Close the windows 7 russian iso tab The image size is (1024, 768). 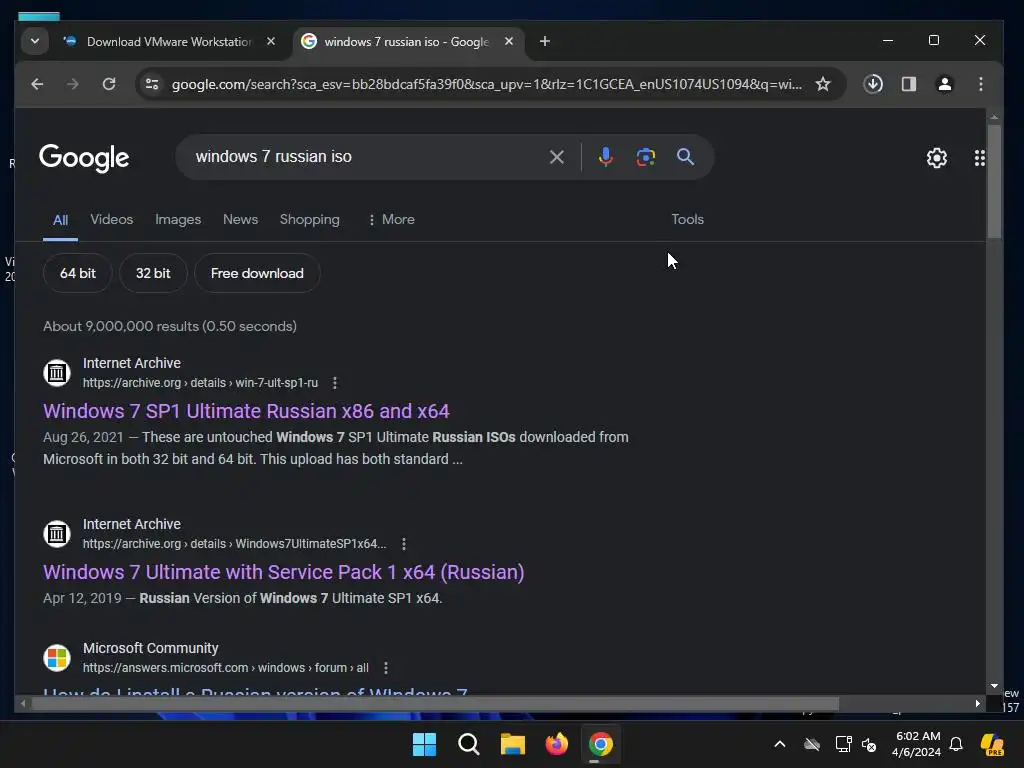(509, 41)
